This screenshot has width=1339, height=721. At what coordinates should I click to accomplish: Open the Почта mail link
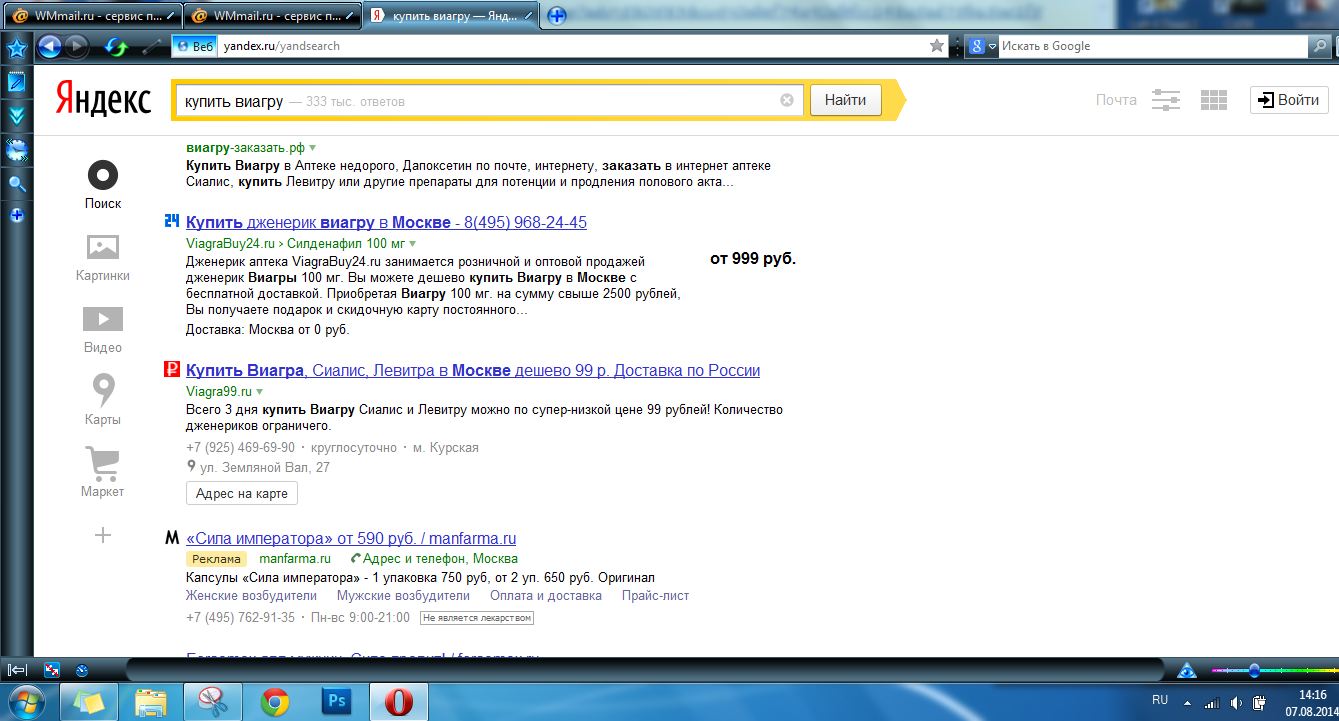coord(1116,100)
